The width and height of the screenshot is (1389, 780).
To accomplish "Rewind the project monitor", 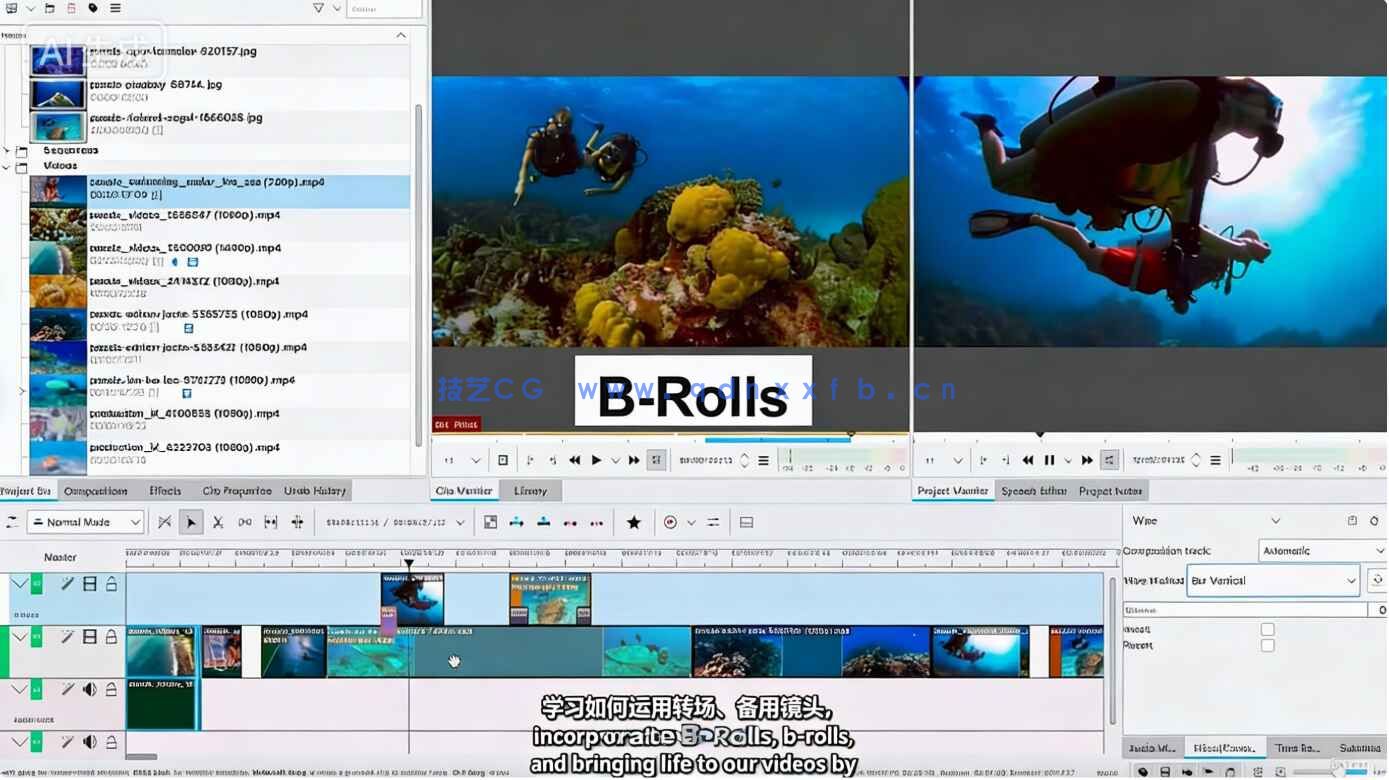I will pyautogui.click(x=1028, y=460).
